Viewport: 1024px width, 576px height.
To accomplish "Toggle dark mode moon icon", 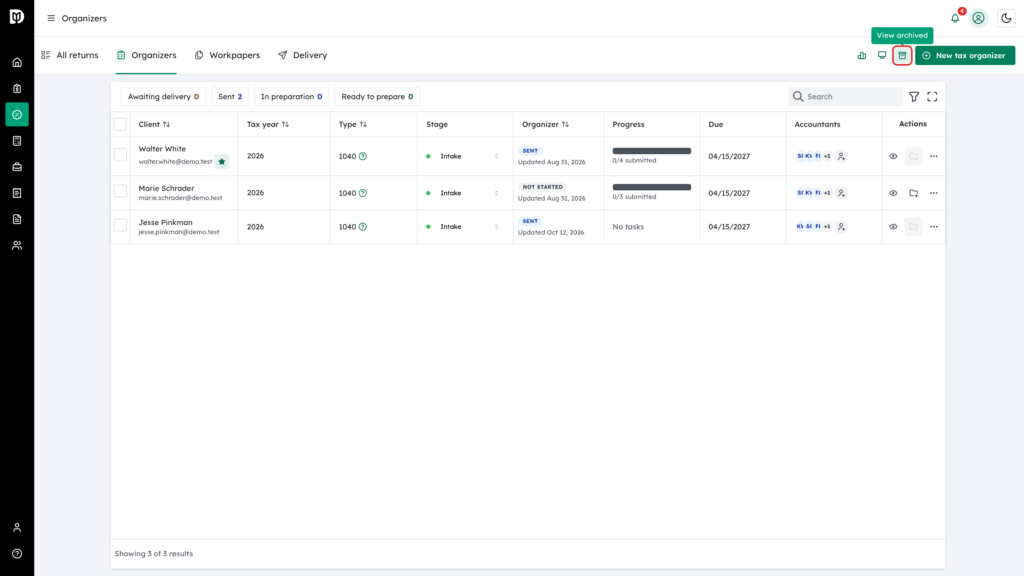I will click(1006, 18).
